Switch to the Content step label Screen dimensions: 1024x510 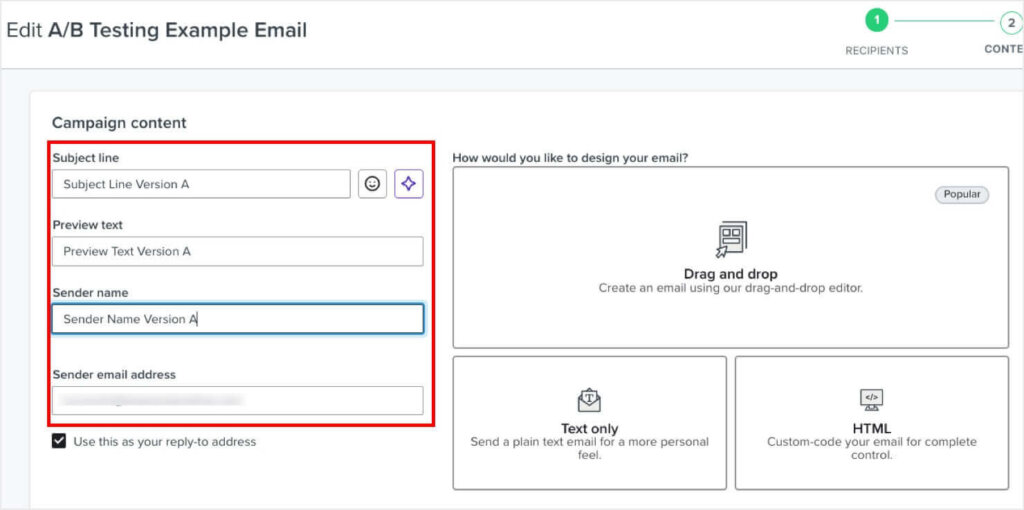(x=1003, y=49)
